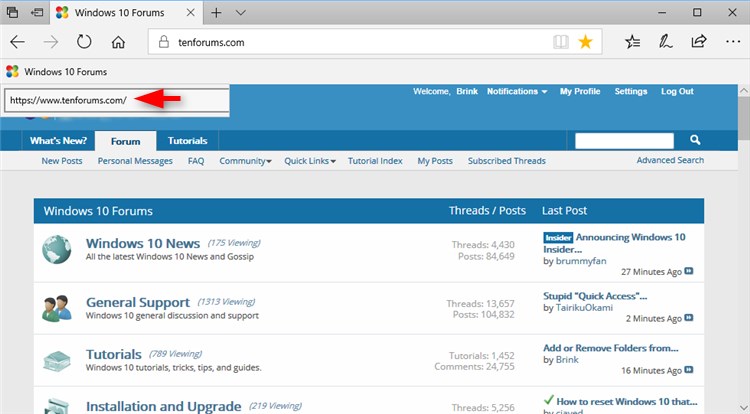Click the forum search magnifier icon

695,140
